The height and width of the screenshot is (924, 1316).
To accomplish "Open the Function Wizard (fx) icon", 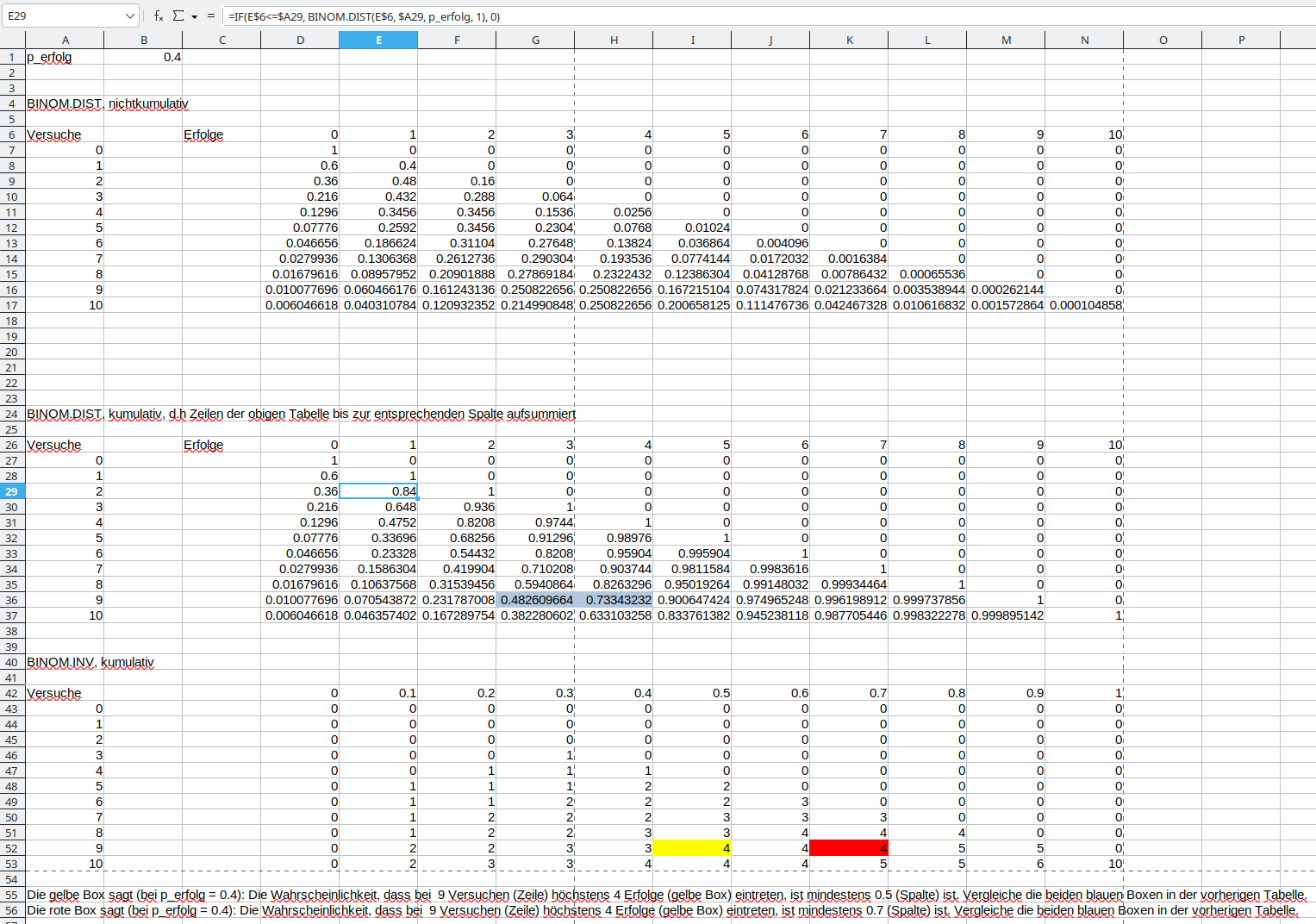I will pyautogui.click(x=159, y=16).
